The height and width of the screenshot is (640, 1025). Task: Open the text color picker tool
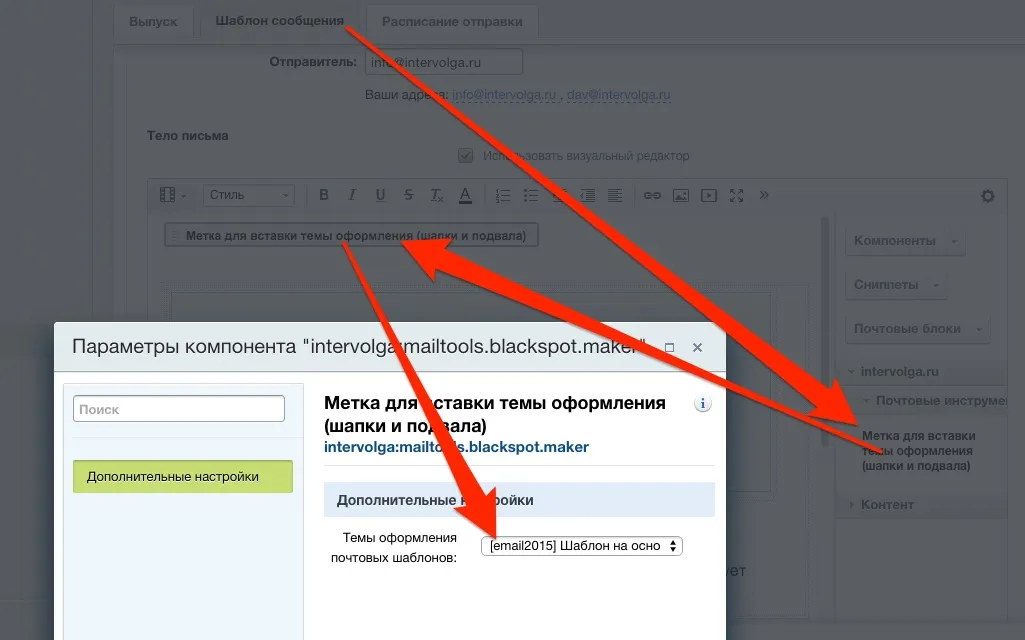(464, 195)
